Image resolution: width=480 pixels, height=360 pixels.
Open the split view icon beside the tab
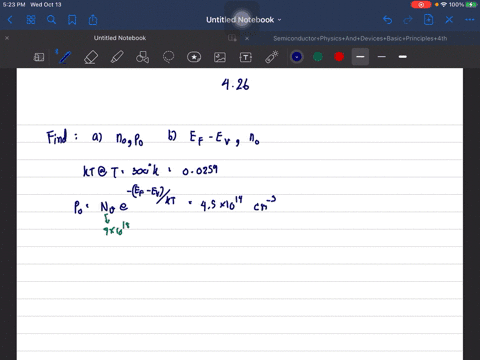(x=232, y=38)
